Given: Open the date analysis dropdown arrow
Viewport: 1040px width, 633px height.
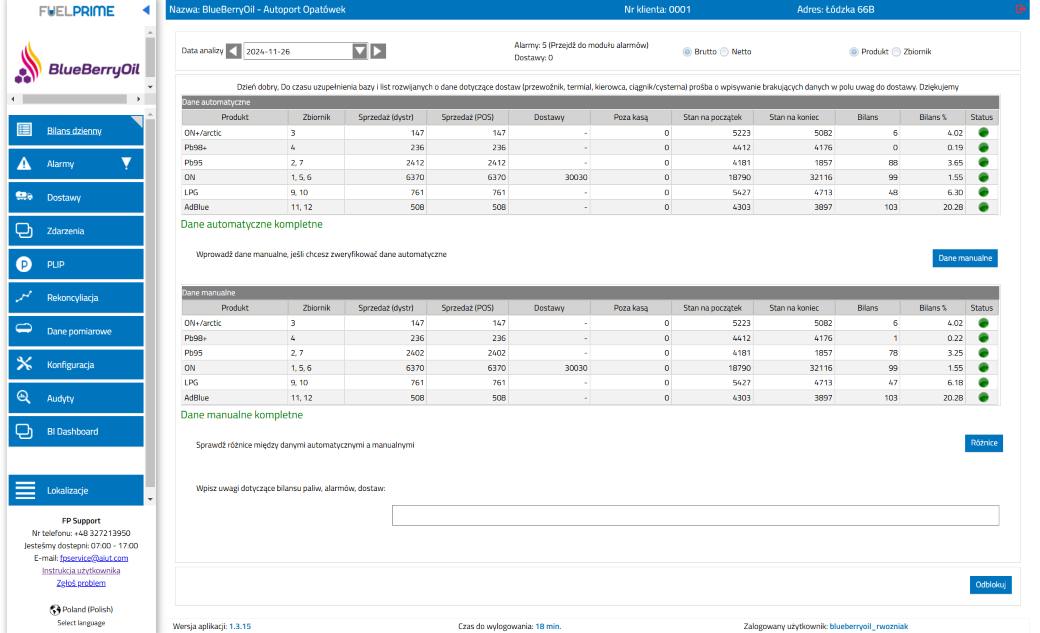Looking at the screenshot, I should [359, 51].
